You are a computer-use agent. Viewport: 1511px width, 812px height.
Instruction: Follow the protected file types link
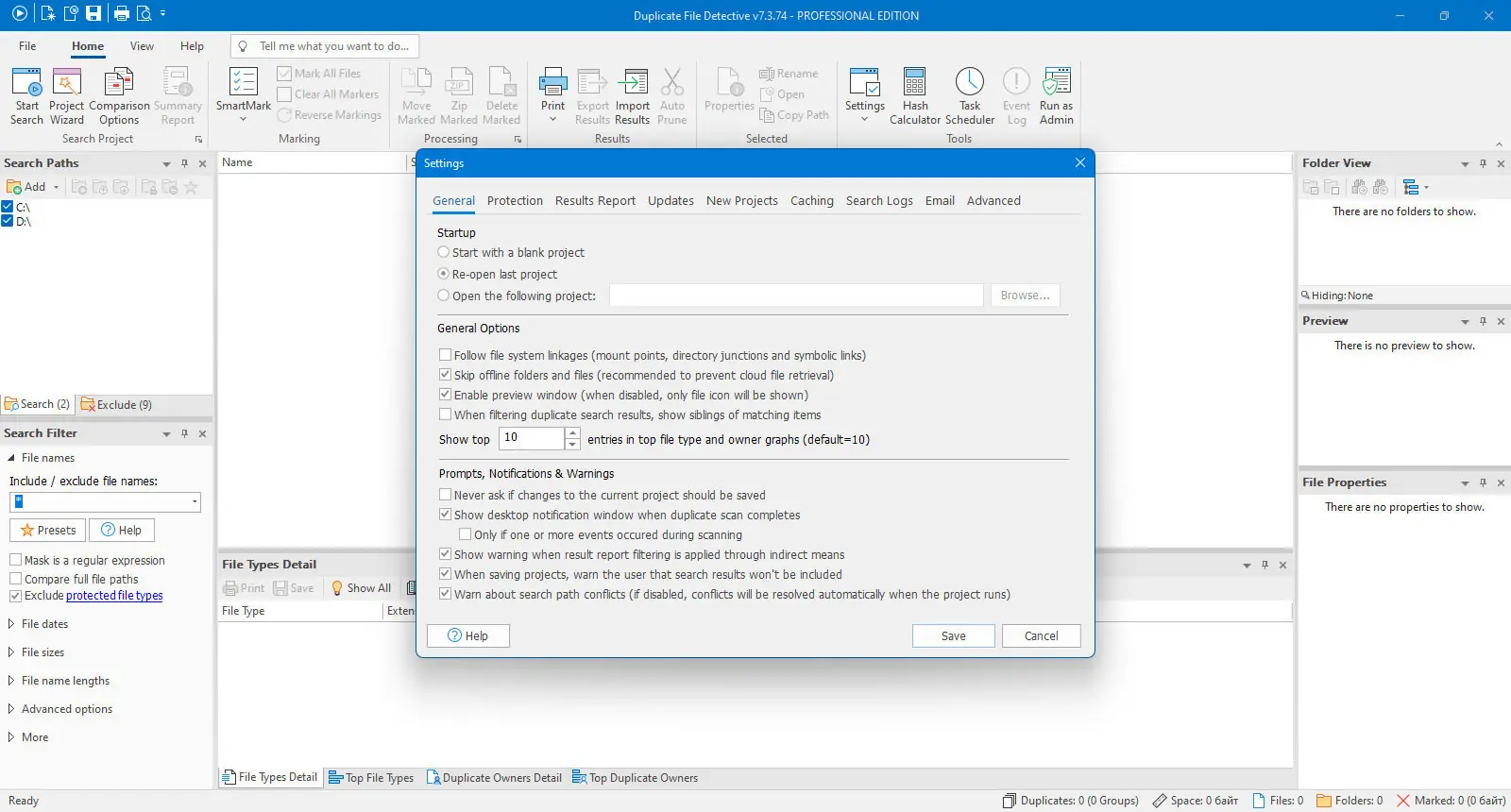click(114, 596)
